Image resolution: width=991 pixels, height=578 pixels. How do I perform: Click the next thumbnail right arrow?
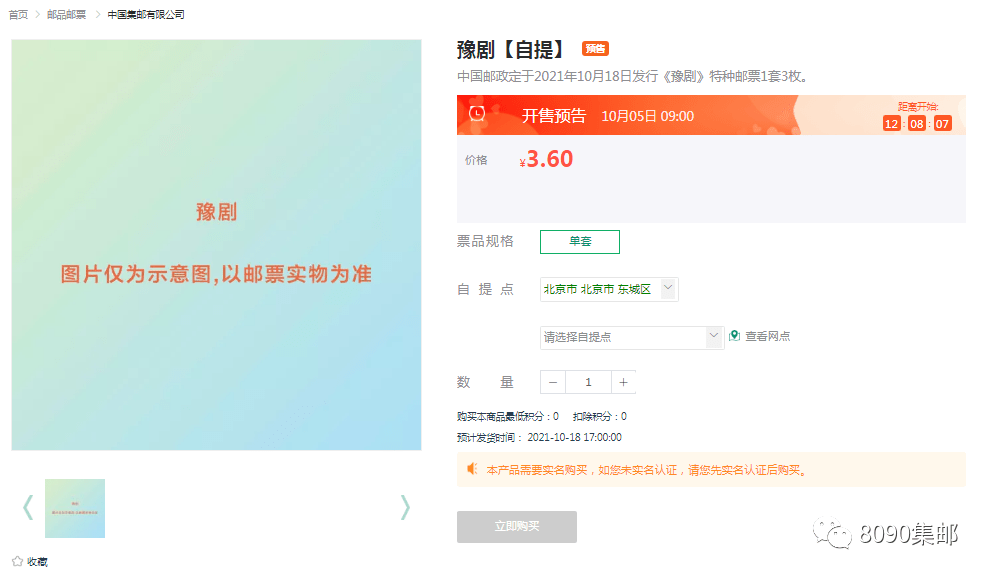click(405, 508)
